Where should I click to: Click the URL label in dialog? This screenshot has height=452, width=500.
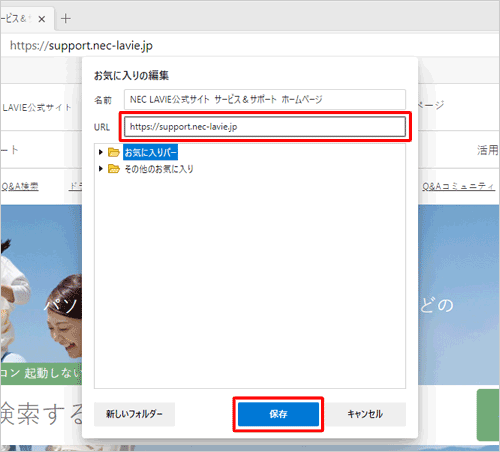coord(102,127)
